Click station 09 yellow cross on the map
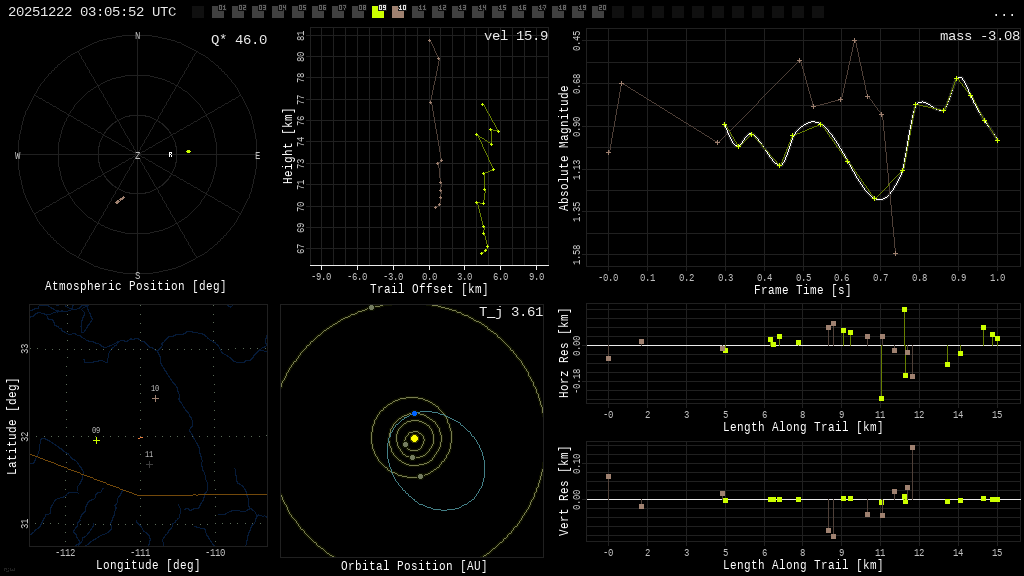1024x576 pixels. point(97,440)
